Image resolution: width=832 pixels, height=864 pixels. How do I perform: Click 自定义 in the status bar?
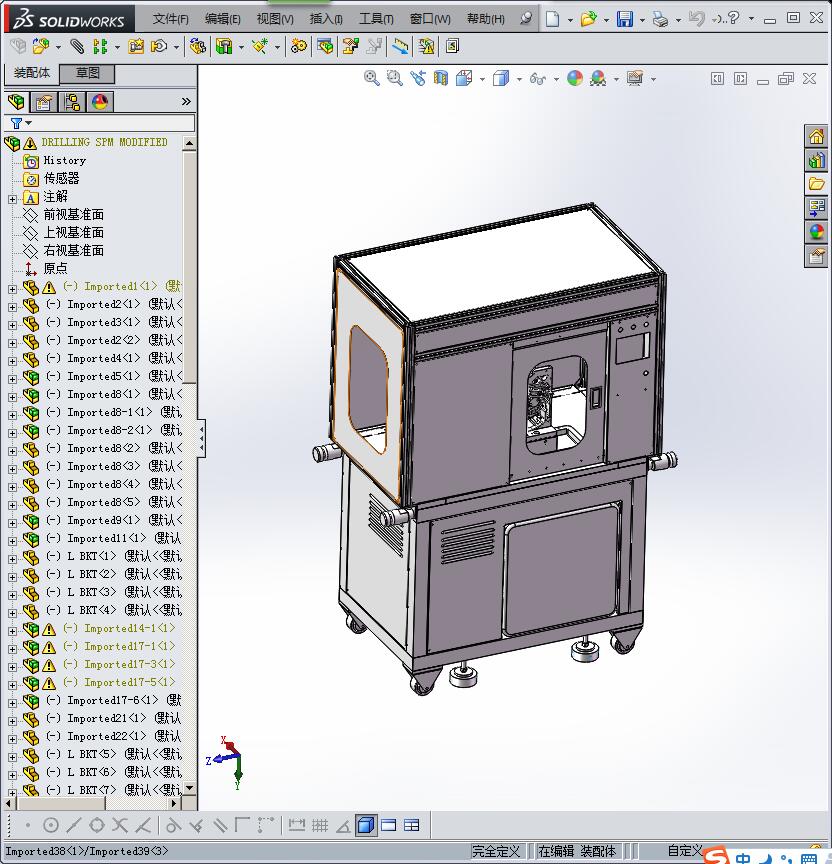tap(685, 851)
